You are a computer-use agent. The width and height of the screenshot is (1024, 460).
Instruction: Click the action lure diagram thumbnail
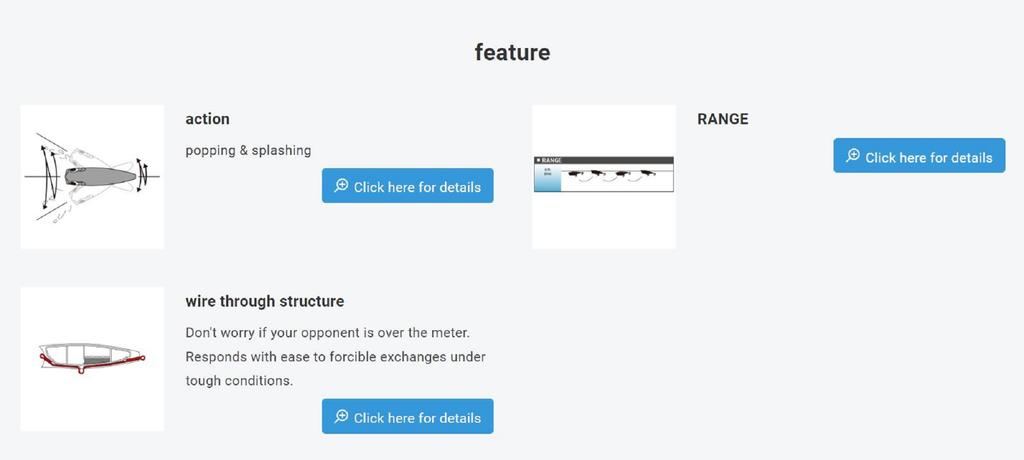point(92,177)
